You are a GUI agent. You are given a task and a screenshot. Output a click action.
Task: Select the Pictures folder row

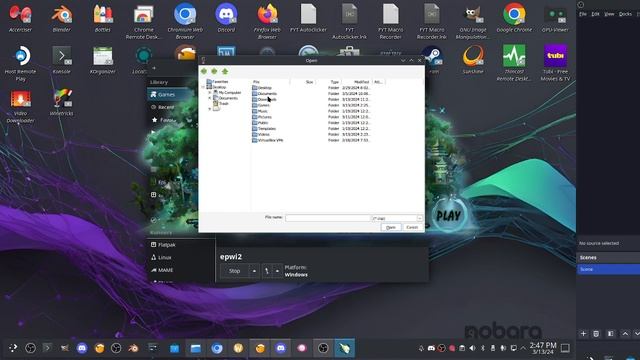(311, 117)
